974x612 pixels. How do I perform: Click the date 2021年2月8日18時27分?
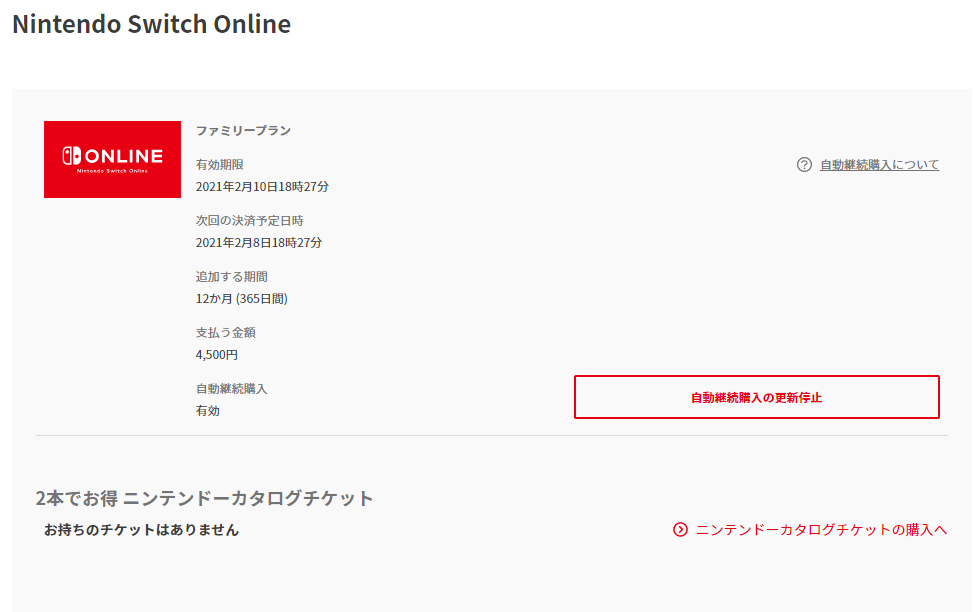[x=259, y=242]
